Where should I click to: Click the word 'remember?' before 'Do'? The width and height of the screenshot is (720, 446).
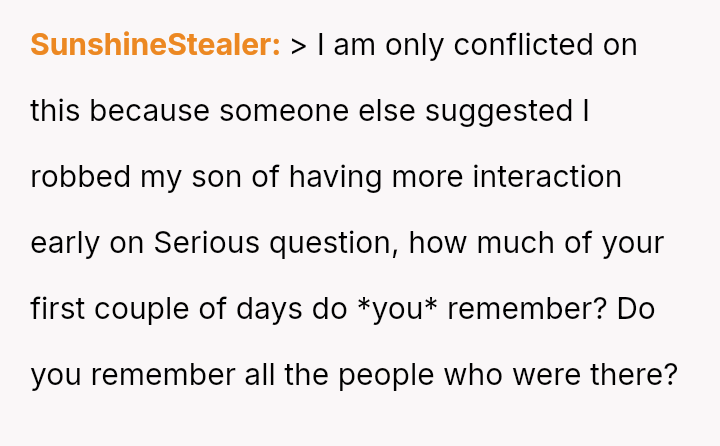tap(526, 309)
